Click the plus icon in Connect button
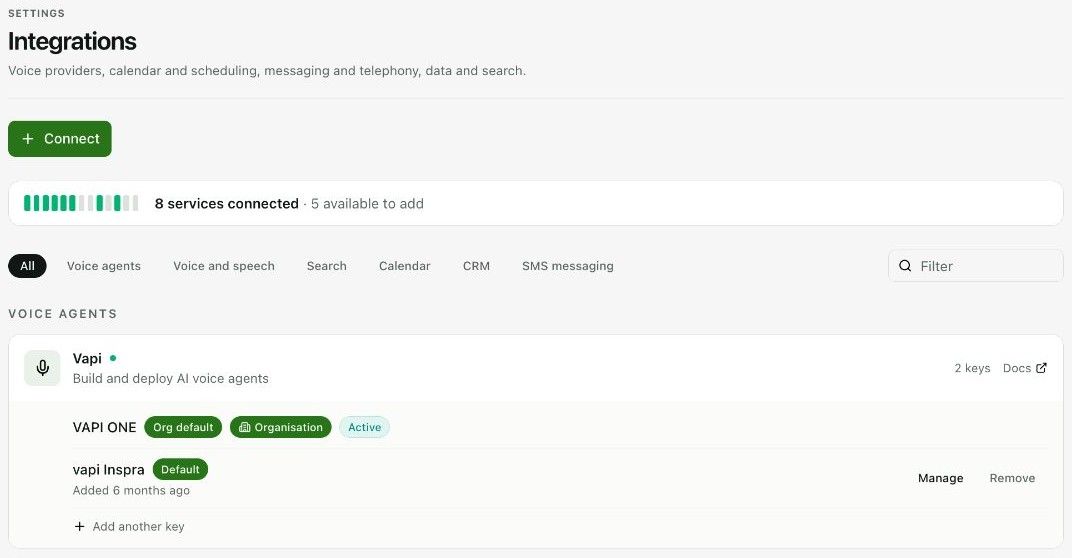Screen dimensions: 1072x558 [x=27, y=139]
